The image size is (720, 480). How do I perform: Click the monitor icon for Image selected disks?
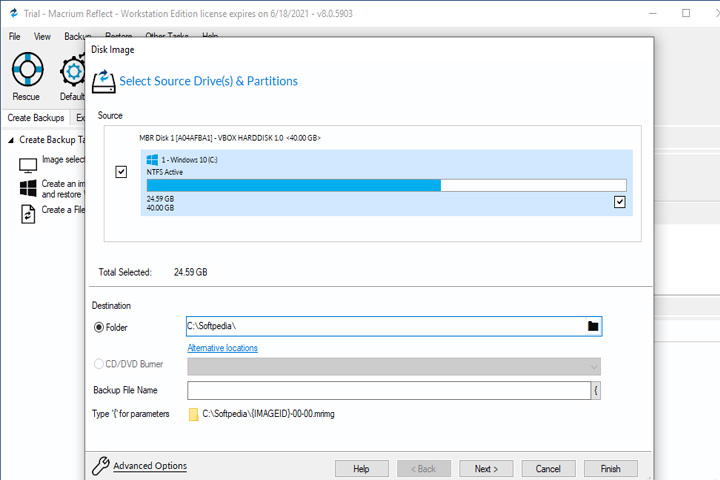[28, 165]
